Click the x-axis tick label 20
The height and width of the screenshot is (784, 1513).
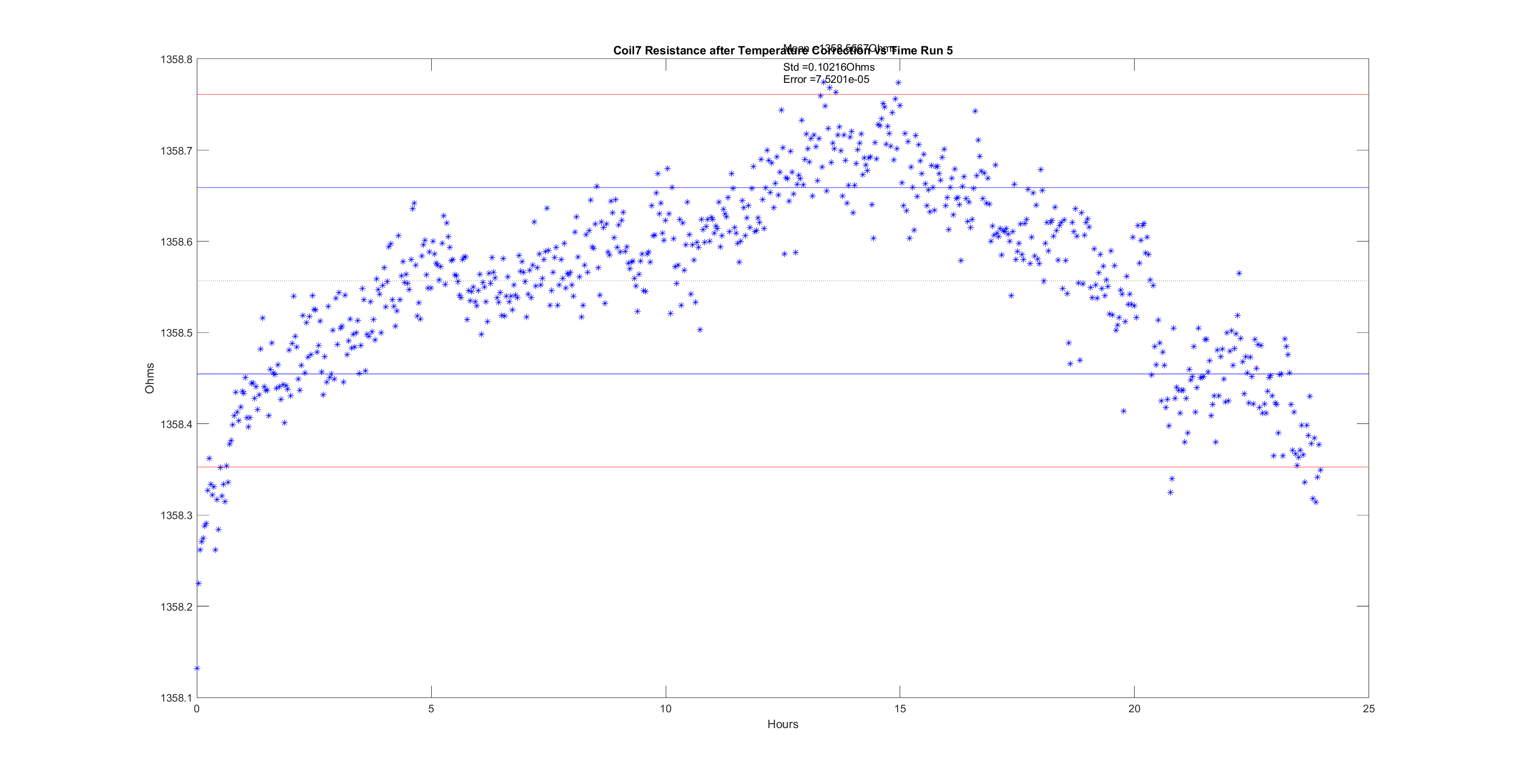[x=1134, y=709]
